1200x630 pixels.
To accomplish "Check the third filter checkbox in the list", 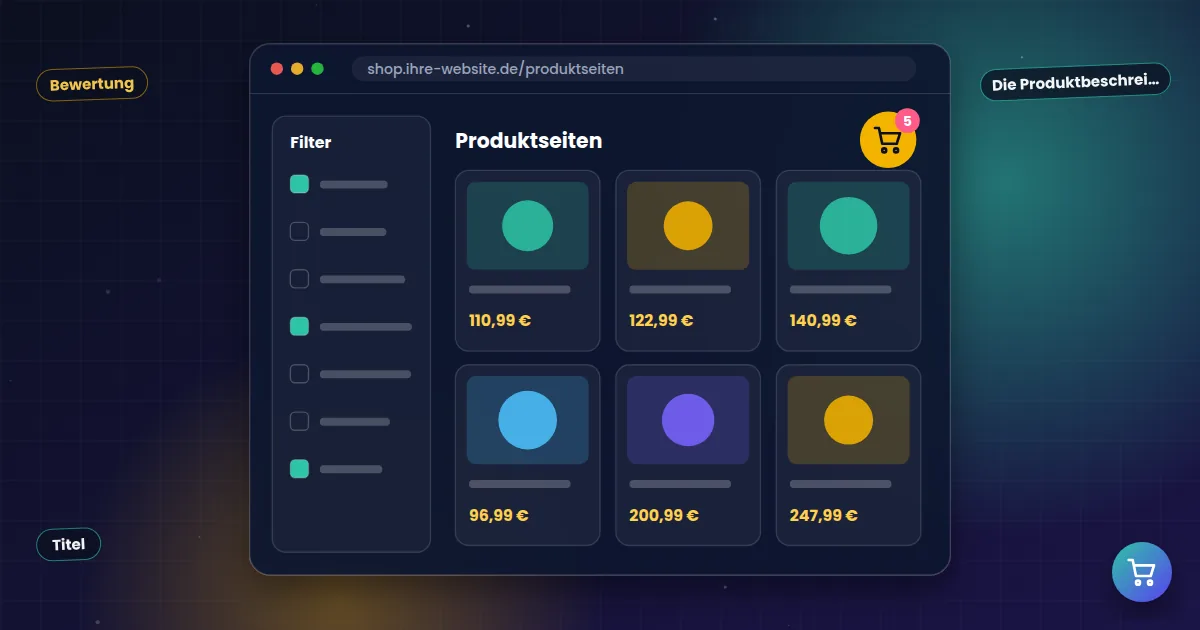I will pos(299,279).
